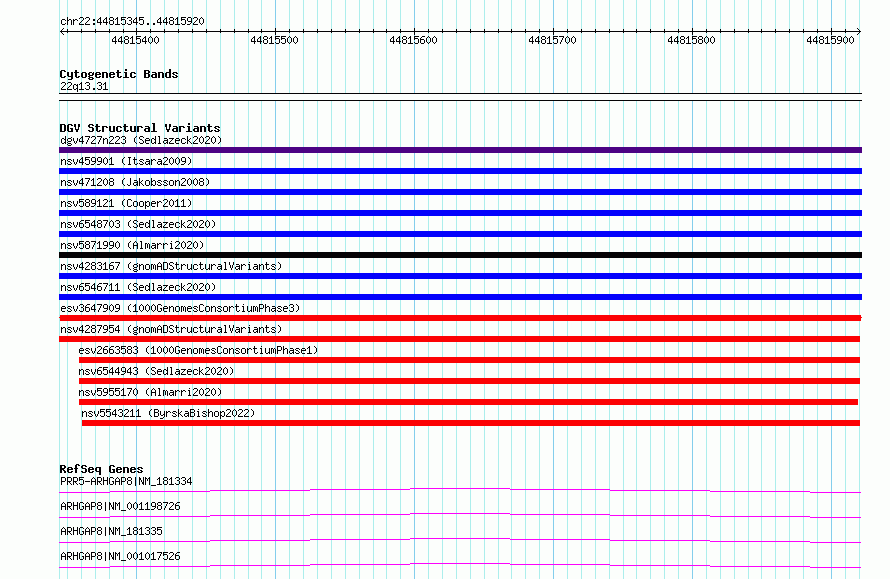Click the red nsv4287954 variant bar

(460, 339)
